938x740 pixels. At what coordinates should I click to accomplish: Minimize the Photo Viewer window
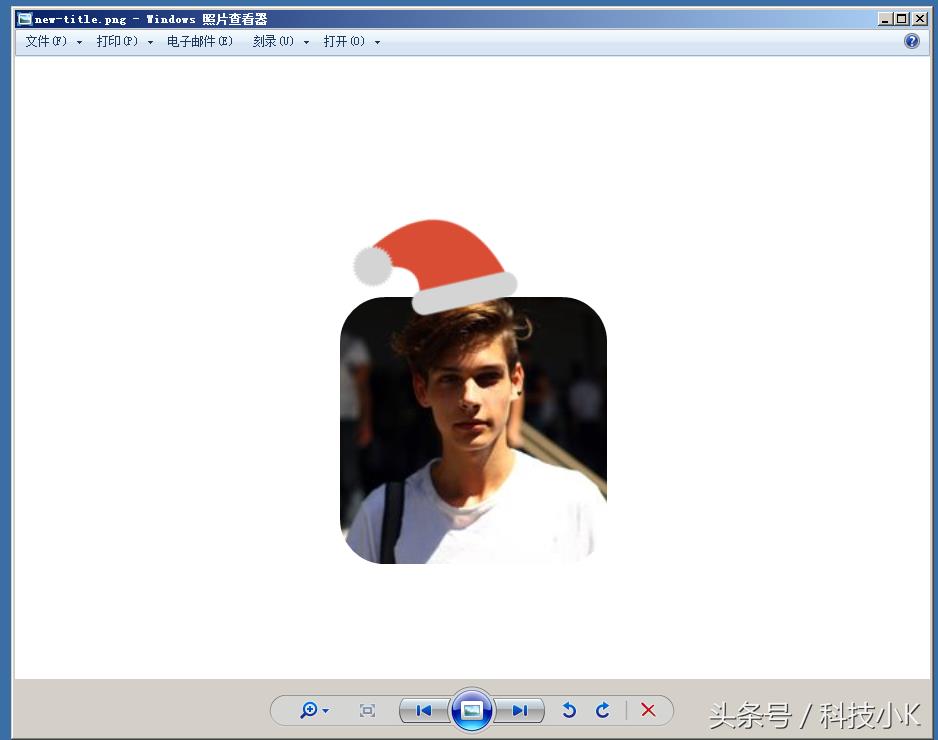tap(885, 18)
